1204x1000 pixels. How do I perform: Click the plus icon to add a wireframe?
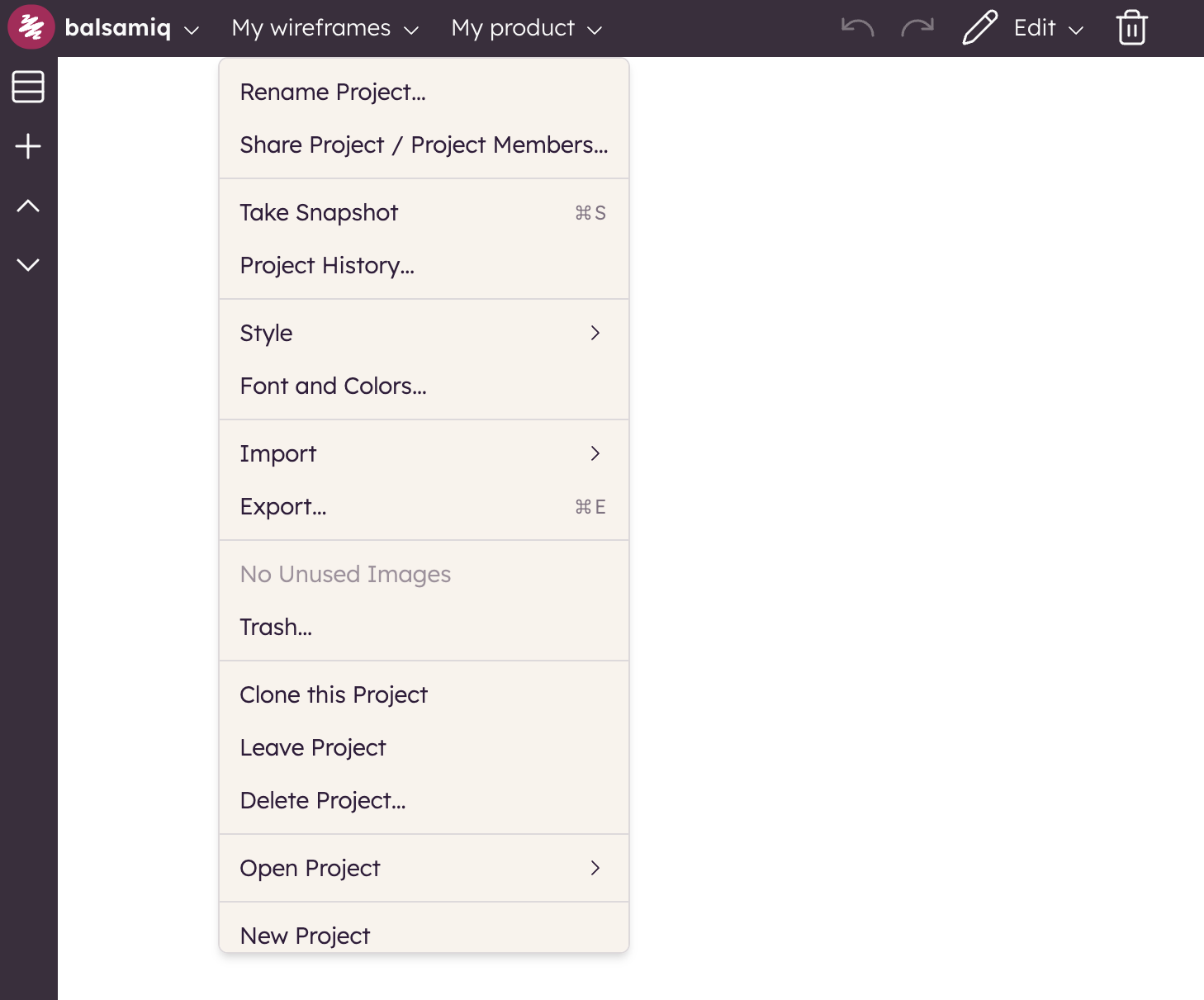[x=28, y=145]
